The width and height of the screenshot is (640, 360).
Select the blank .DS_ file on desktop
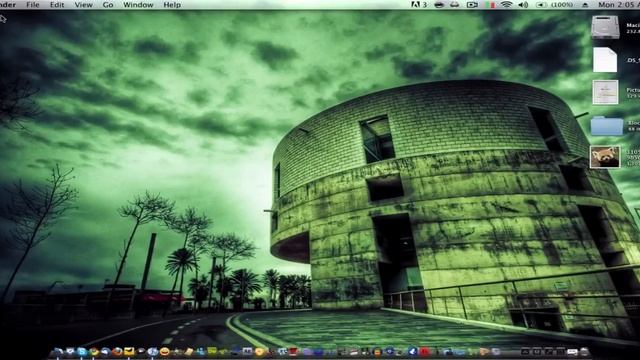(605, 60)
